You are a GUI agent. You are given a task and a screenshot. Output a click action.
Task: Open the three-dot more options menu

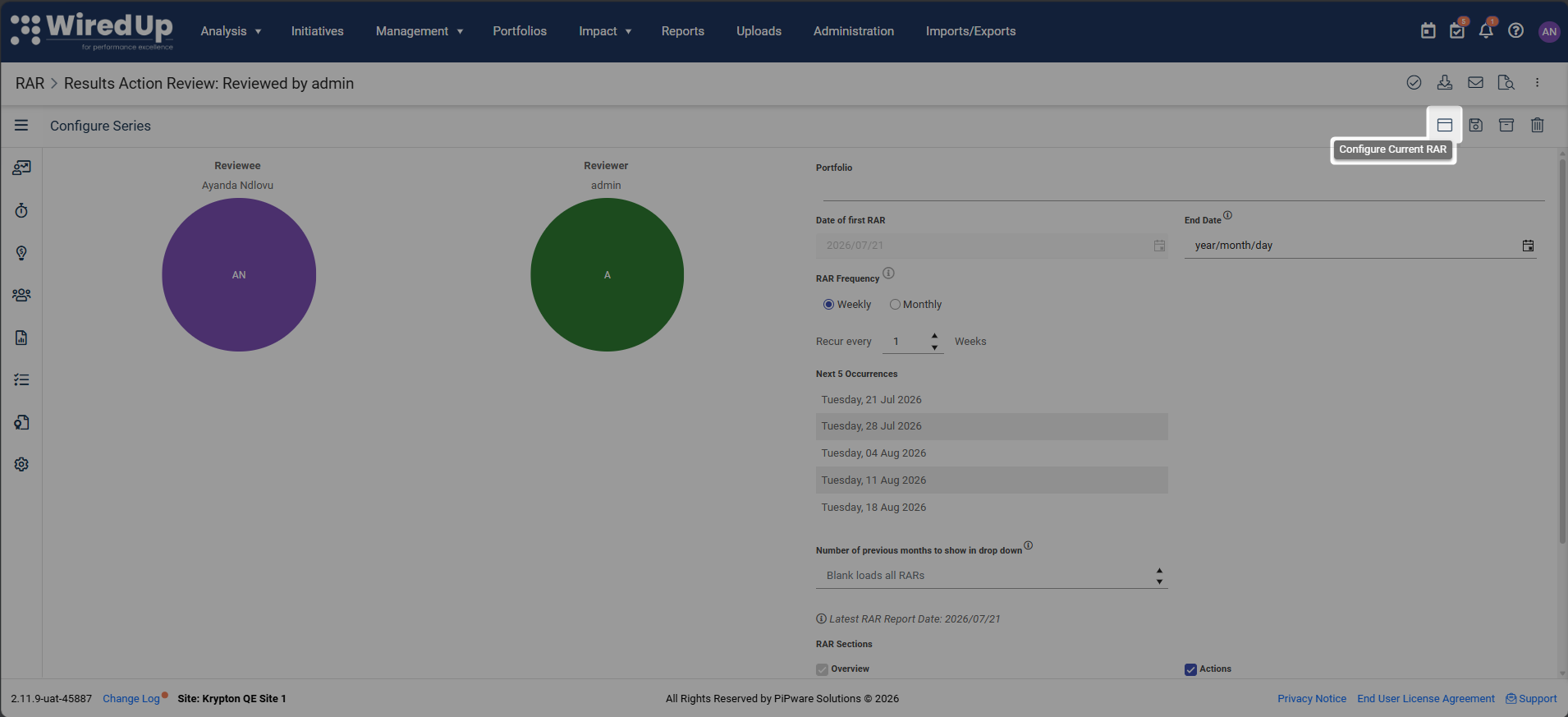point(1538,82)
